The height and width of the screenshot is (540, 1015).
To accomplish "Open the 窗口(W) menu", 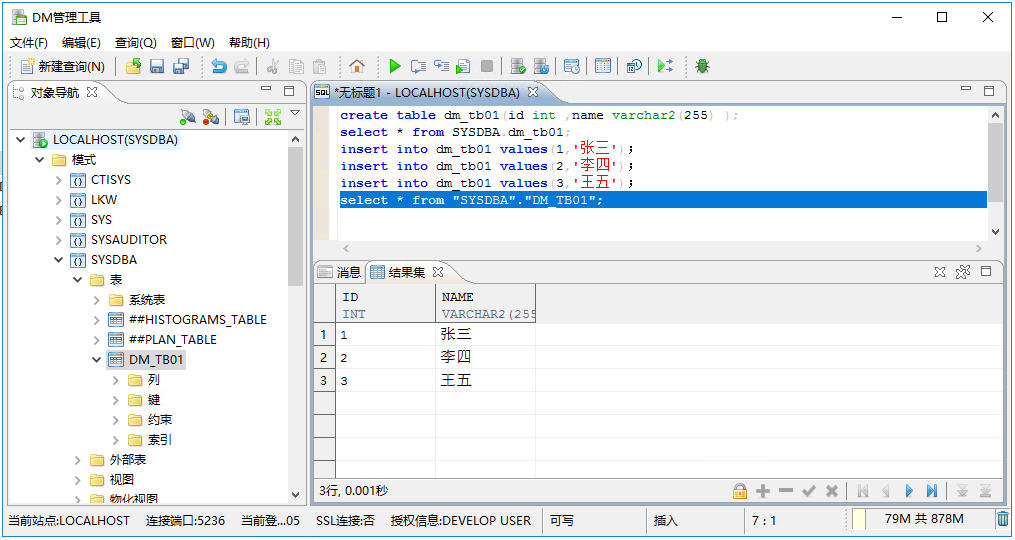I will pyautogui.click(x=193, y=43).
